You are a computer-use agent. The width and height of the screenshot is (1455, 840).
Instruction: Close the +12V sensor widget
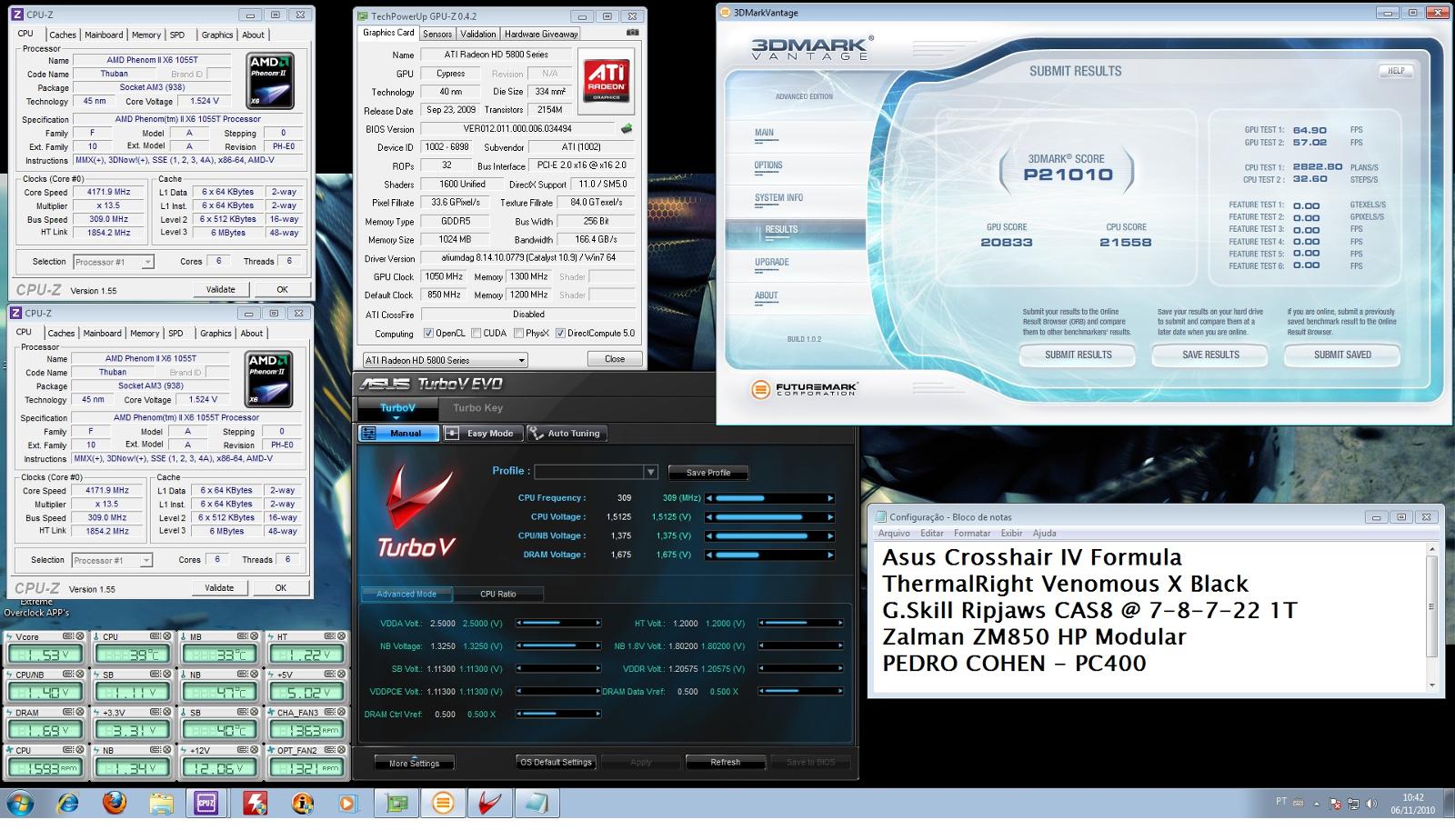click(x=255, y=749)
